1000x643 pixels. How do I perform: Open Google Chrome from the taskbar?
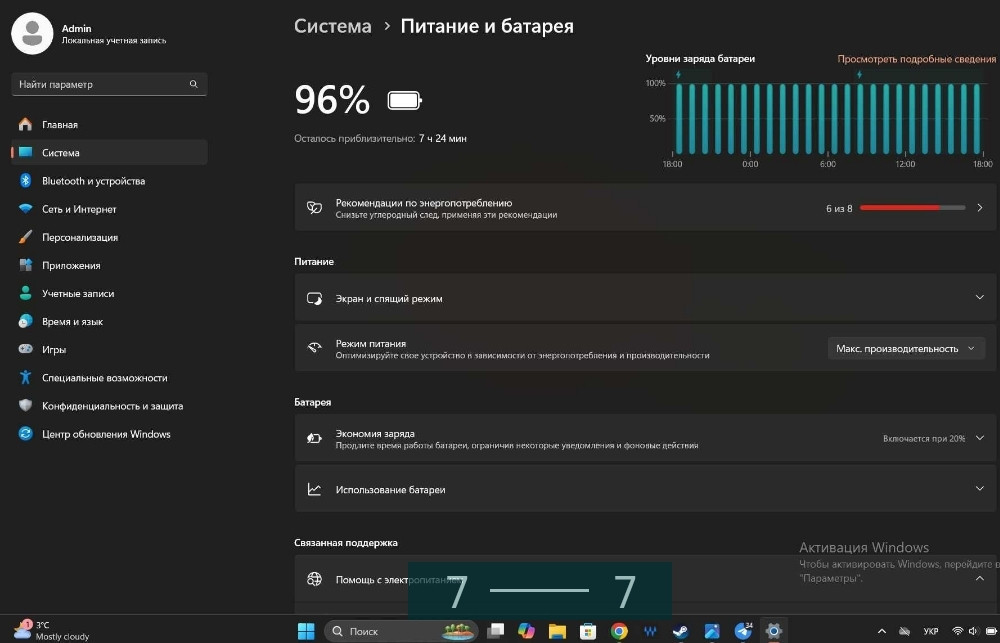[x=617, y=631]
